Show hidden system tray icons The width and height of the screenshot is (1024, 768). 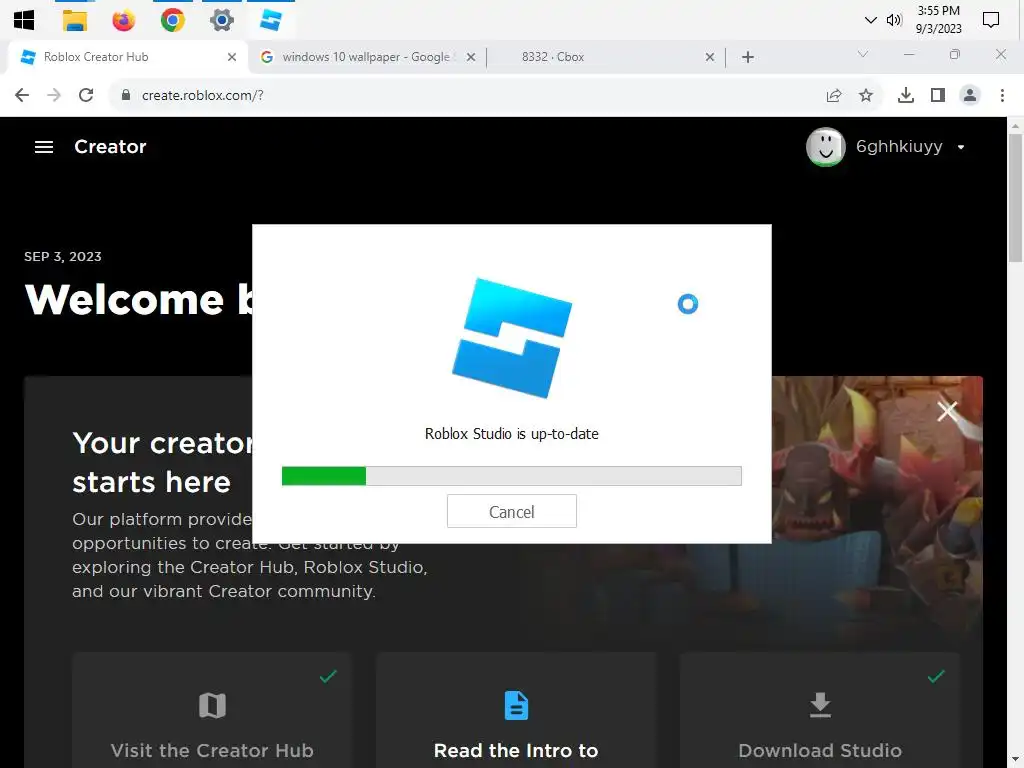pos(870,20)
